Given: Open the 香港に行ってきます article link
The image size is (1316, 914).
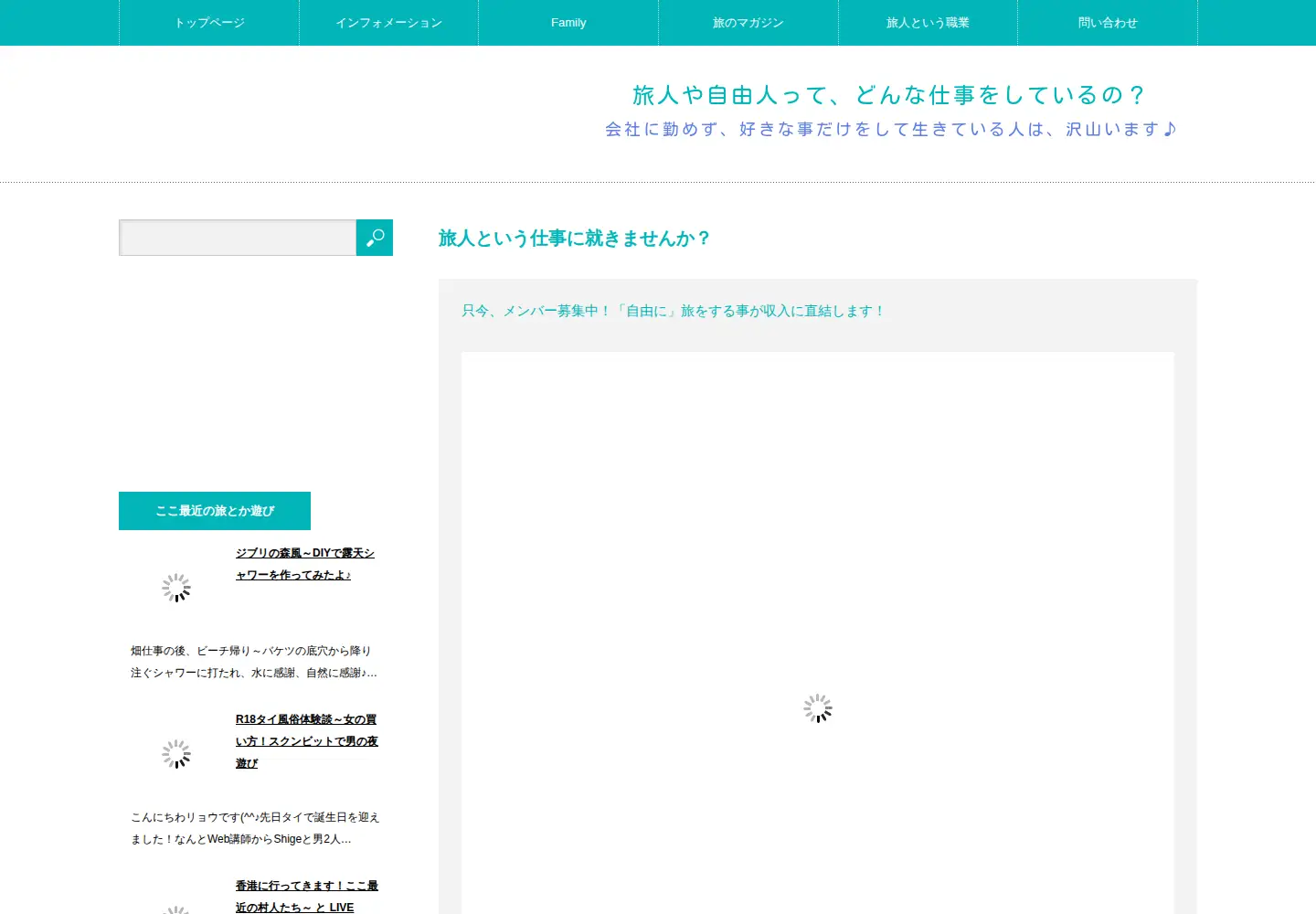Looking at the screenshot, I should (x=307, y=897).
